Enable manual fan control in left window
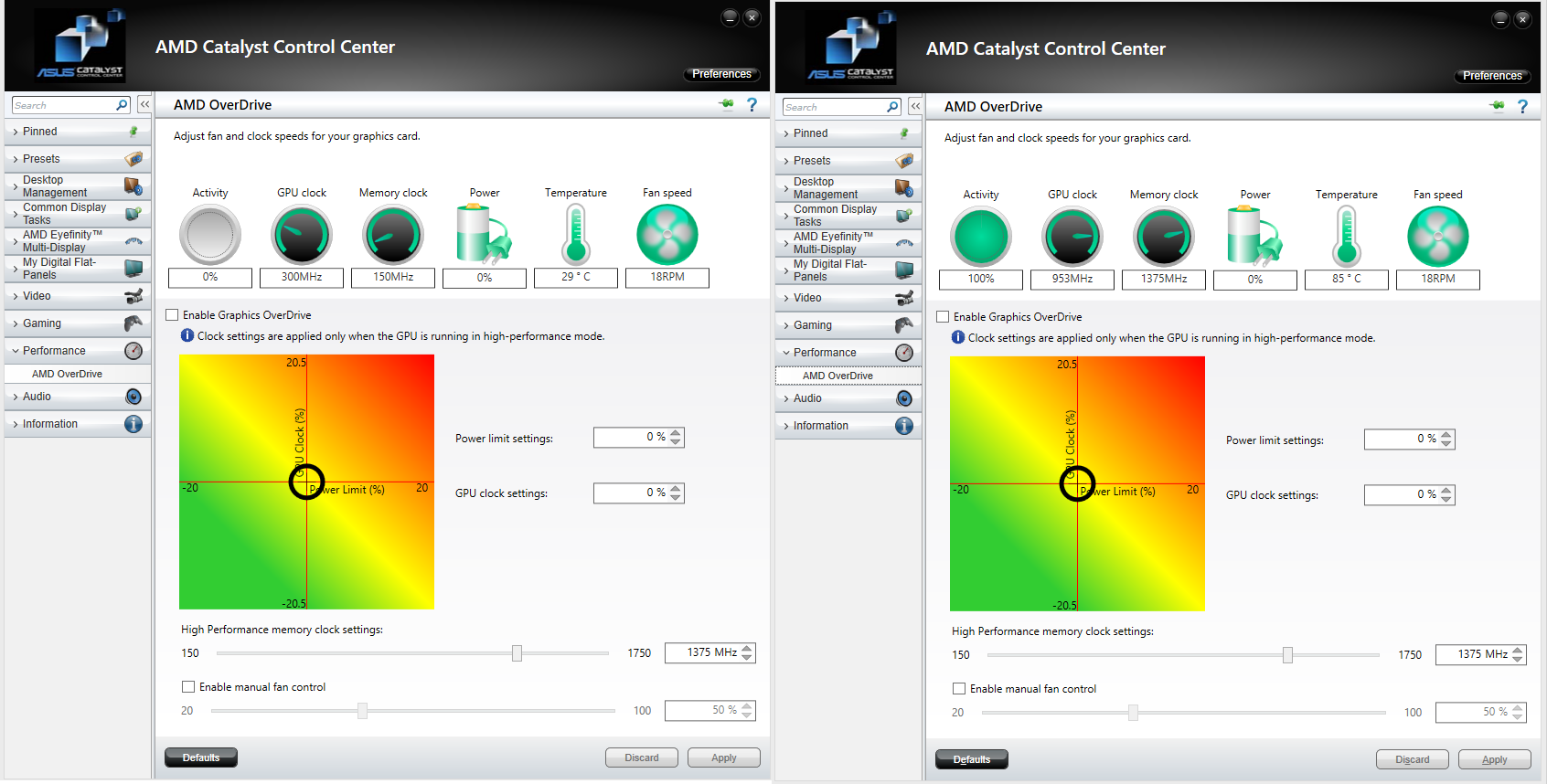Screen dimensions: 1547x784 coord(188,687)
